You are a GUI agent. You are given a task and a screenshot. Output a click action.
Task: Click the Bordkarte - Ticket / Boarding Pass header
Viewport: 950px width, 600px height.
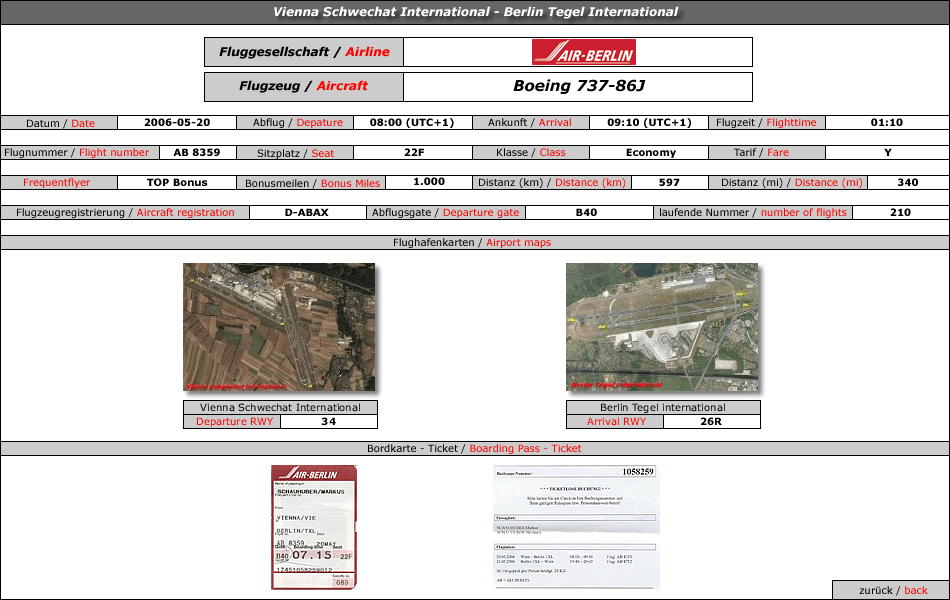474,448
